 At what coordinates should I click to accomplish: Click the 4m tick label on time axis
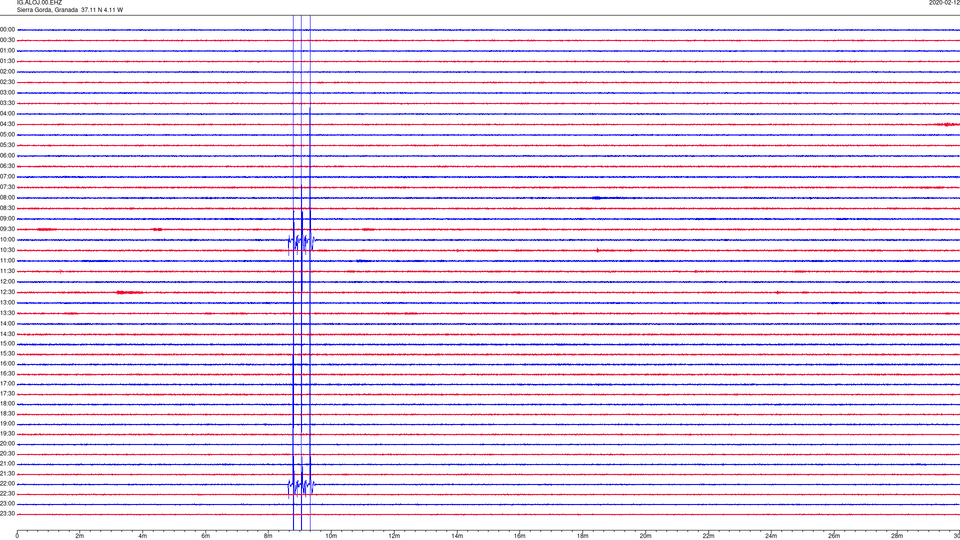143,536
